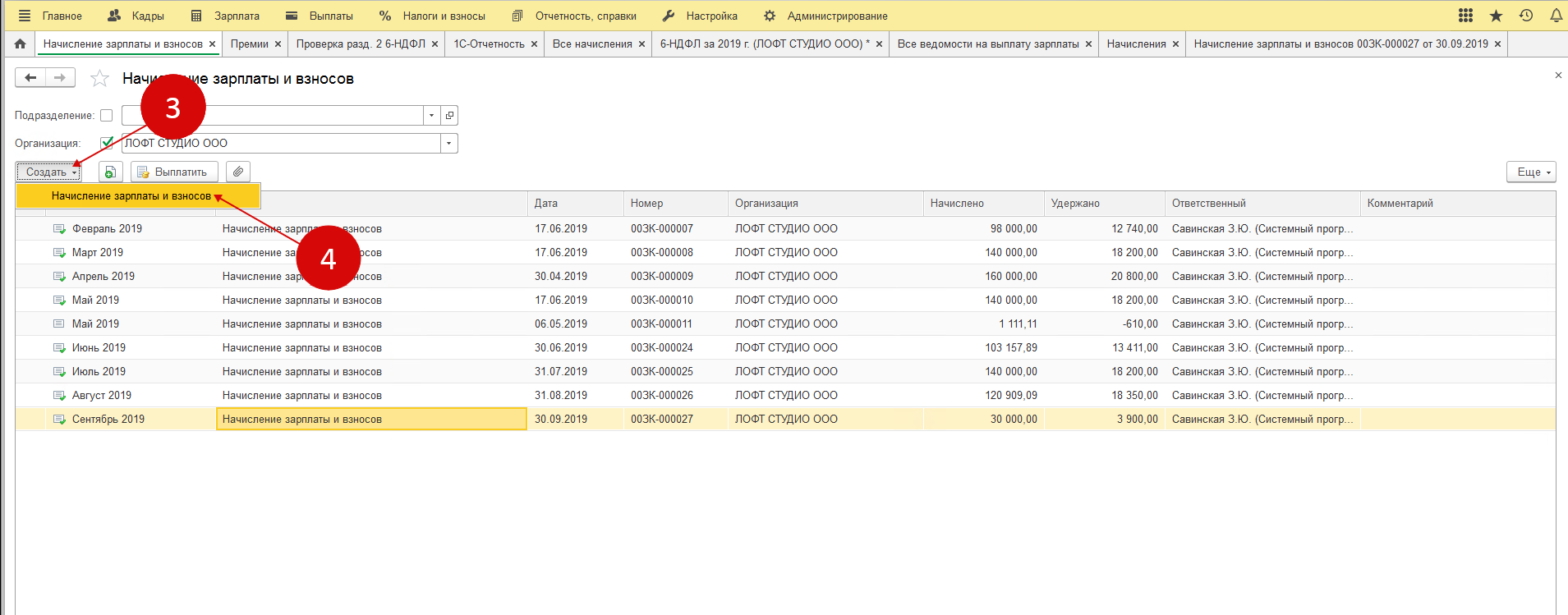Close the 1С-Отчетность tab
1568x615 pixels.
pyautogui.click(x=534, y=44)
